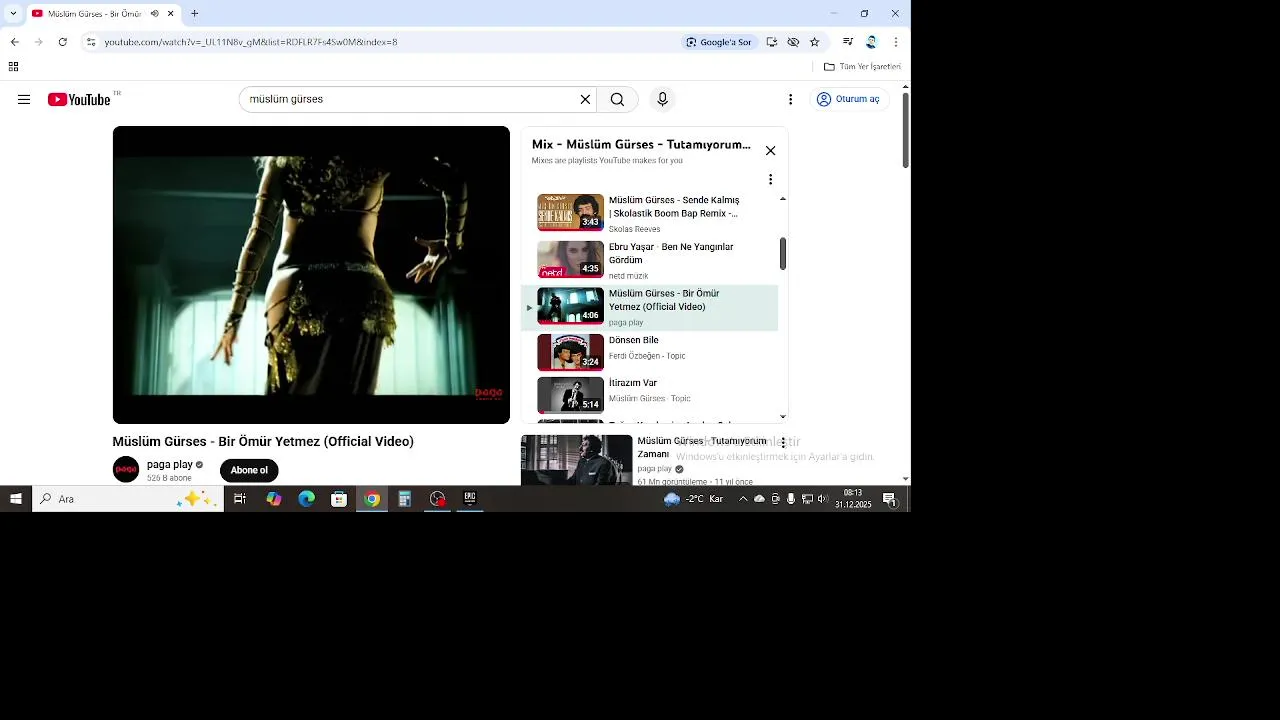Open a new tab with plus button
Viewport: 1280px width, 720px height.
194,14
